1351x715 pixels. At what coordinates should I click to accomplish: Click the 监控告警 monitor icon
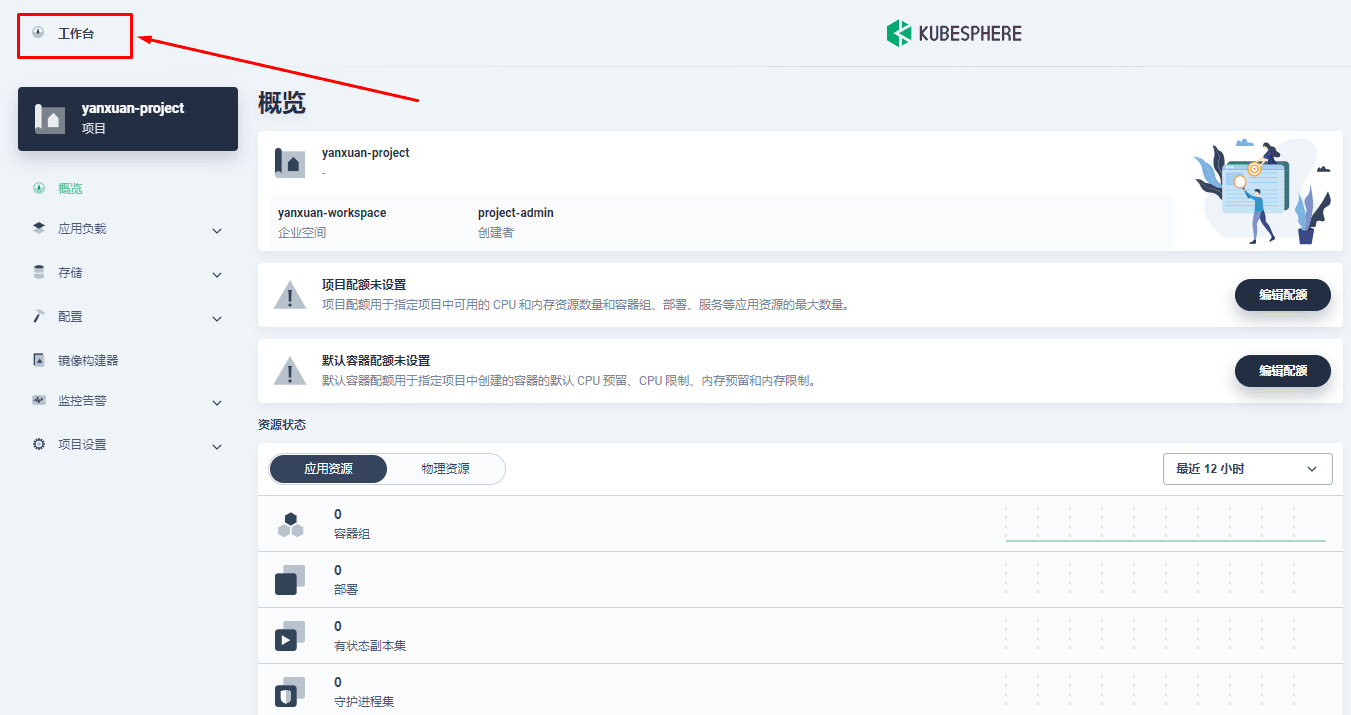pos(39,400)
